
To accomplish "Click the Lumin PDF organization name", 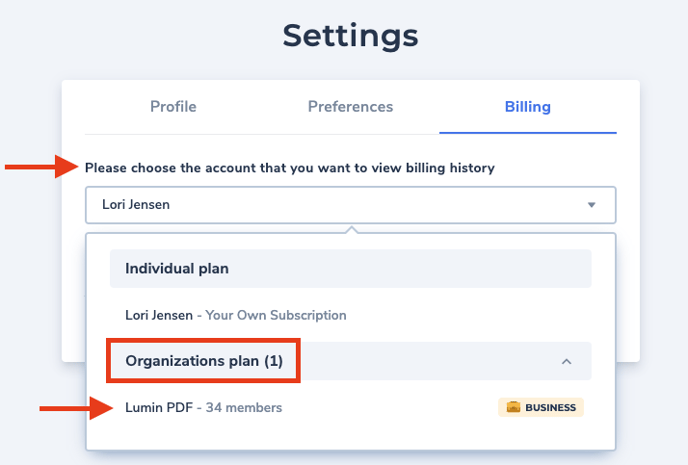I will [x=159, y=408].
